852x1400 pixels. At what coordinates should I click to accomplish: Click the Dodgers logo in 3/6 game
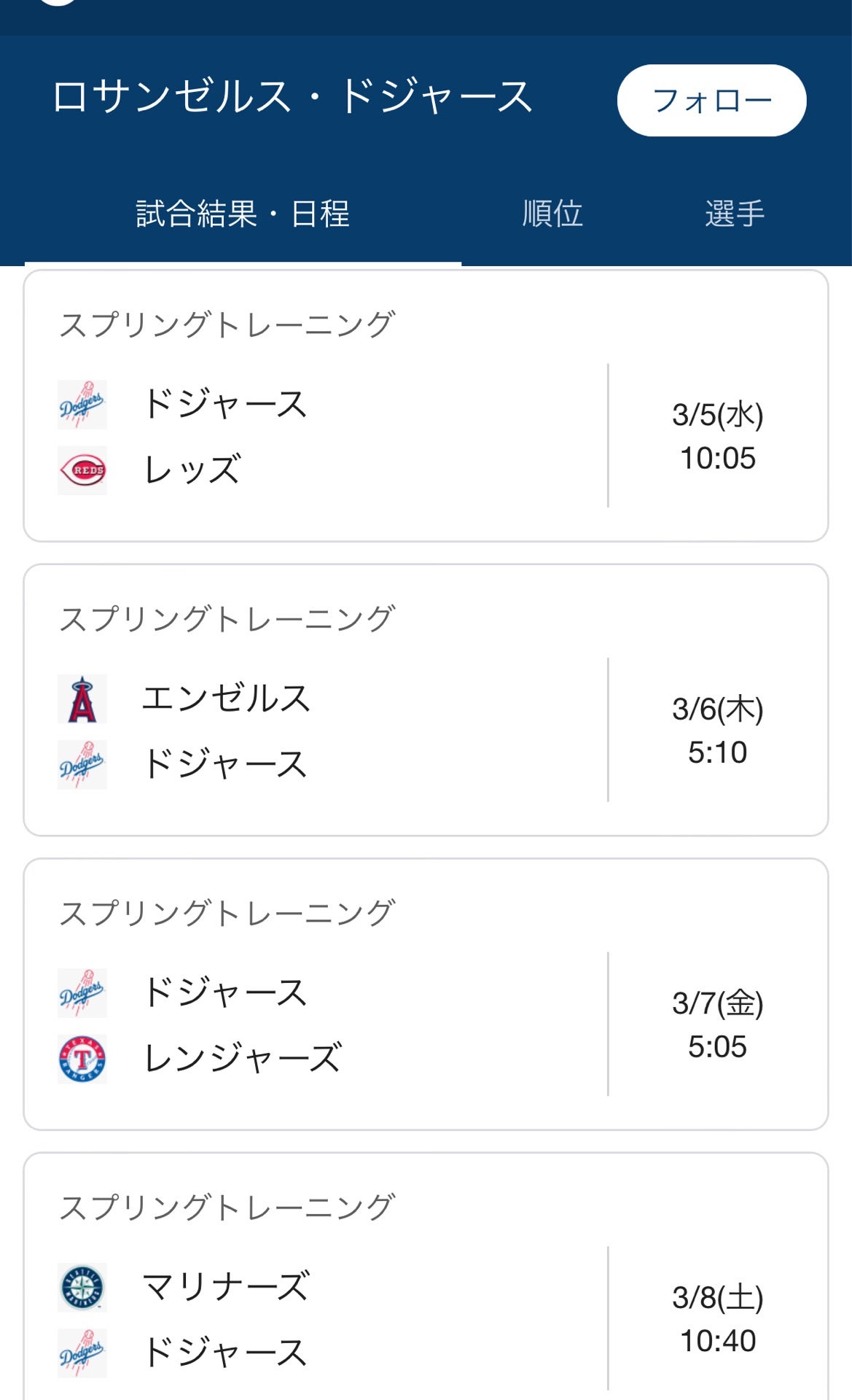click(82, 764)
